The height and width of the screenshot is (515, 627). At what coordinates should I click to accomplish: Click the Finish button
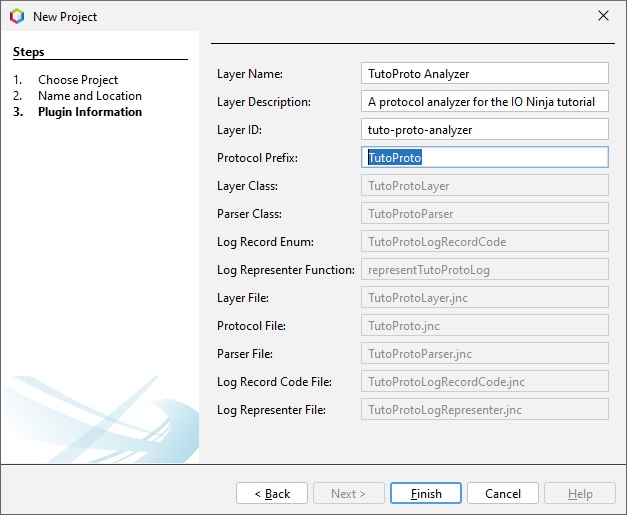click(x=426, y=493)
